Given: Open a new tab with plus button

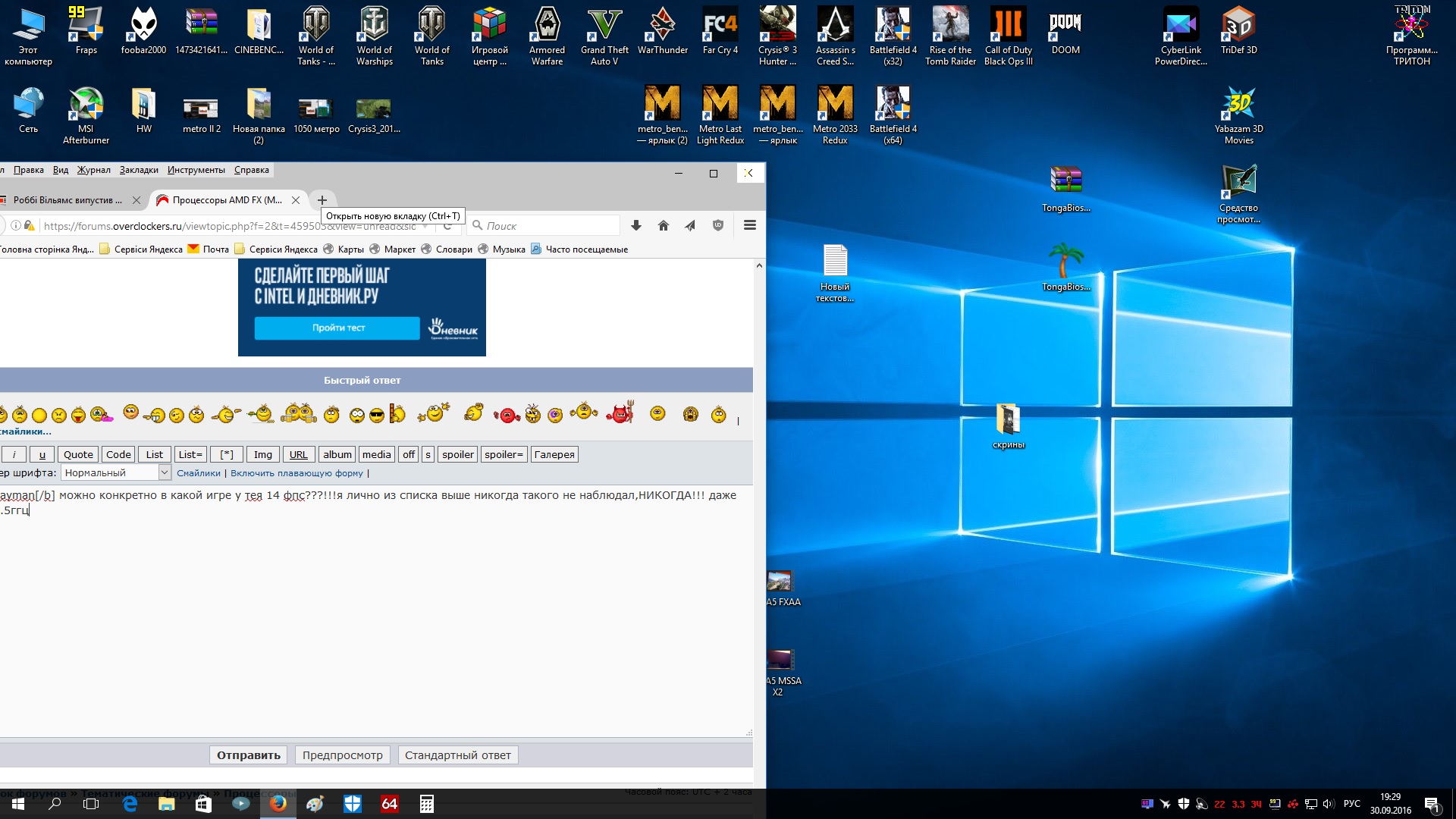Looking at the screenshot, I should (x=322, y=200).
